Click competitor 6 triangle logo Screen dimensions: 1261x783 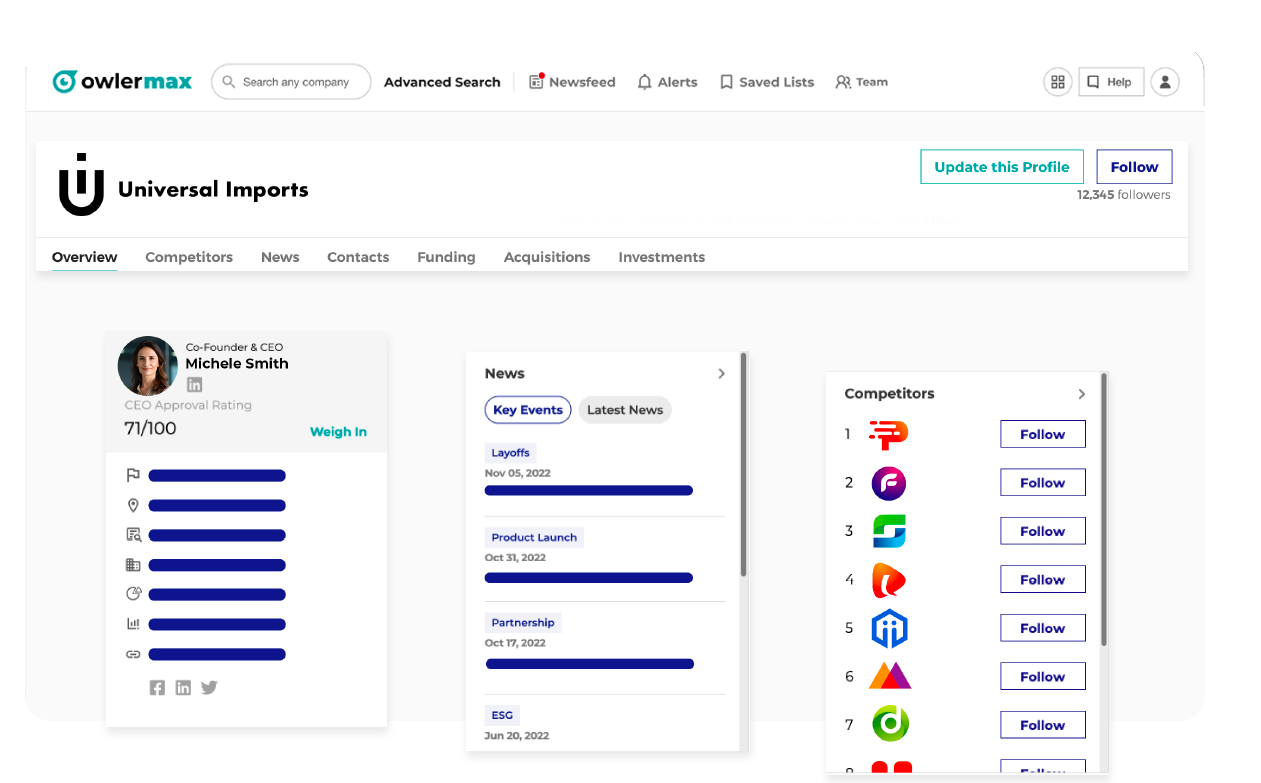coord(890,676)
